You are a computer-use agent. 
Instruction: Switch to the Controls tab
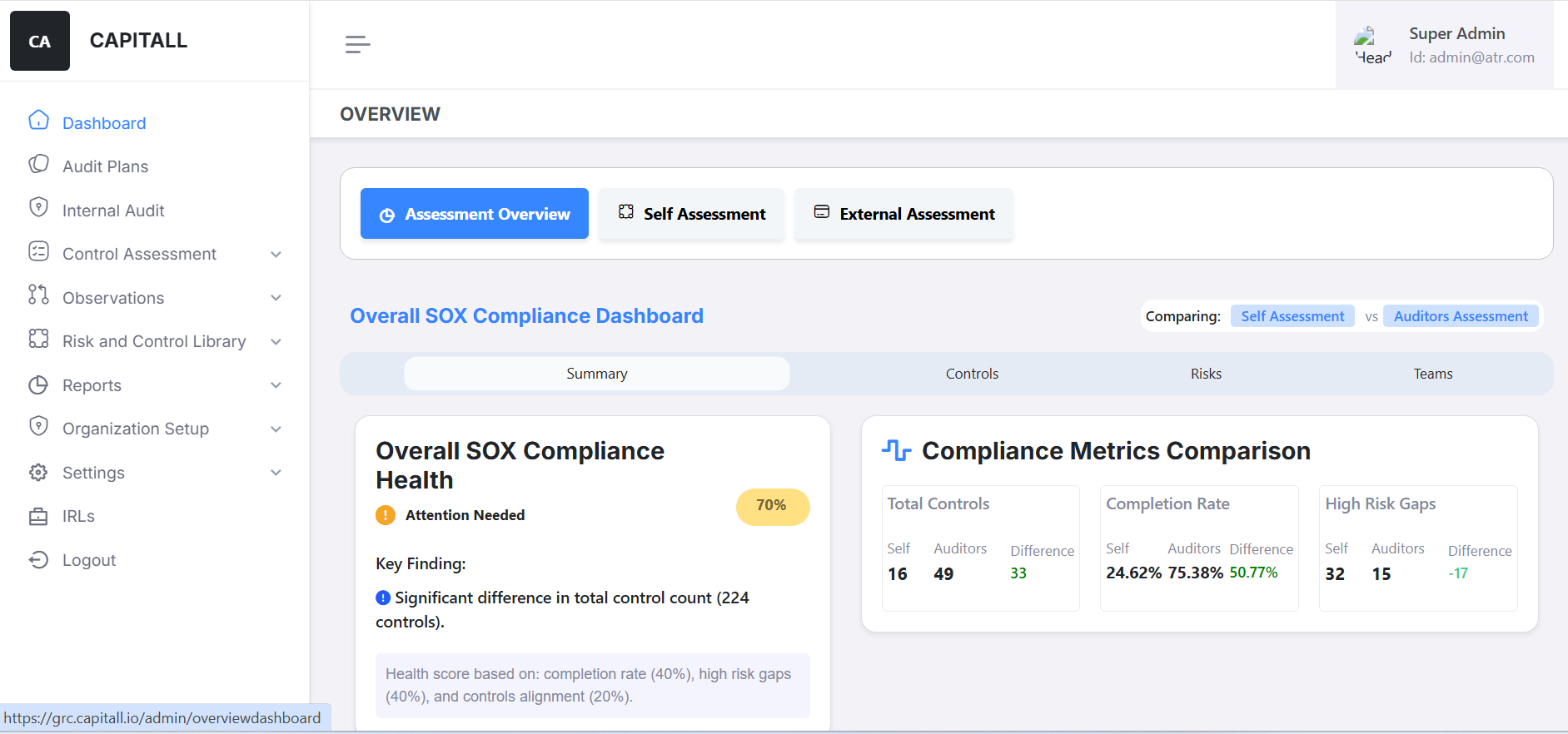[971, 374]
